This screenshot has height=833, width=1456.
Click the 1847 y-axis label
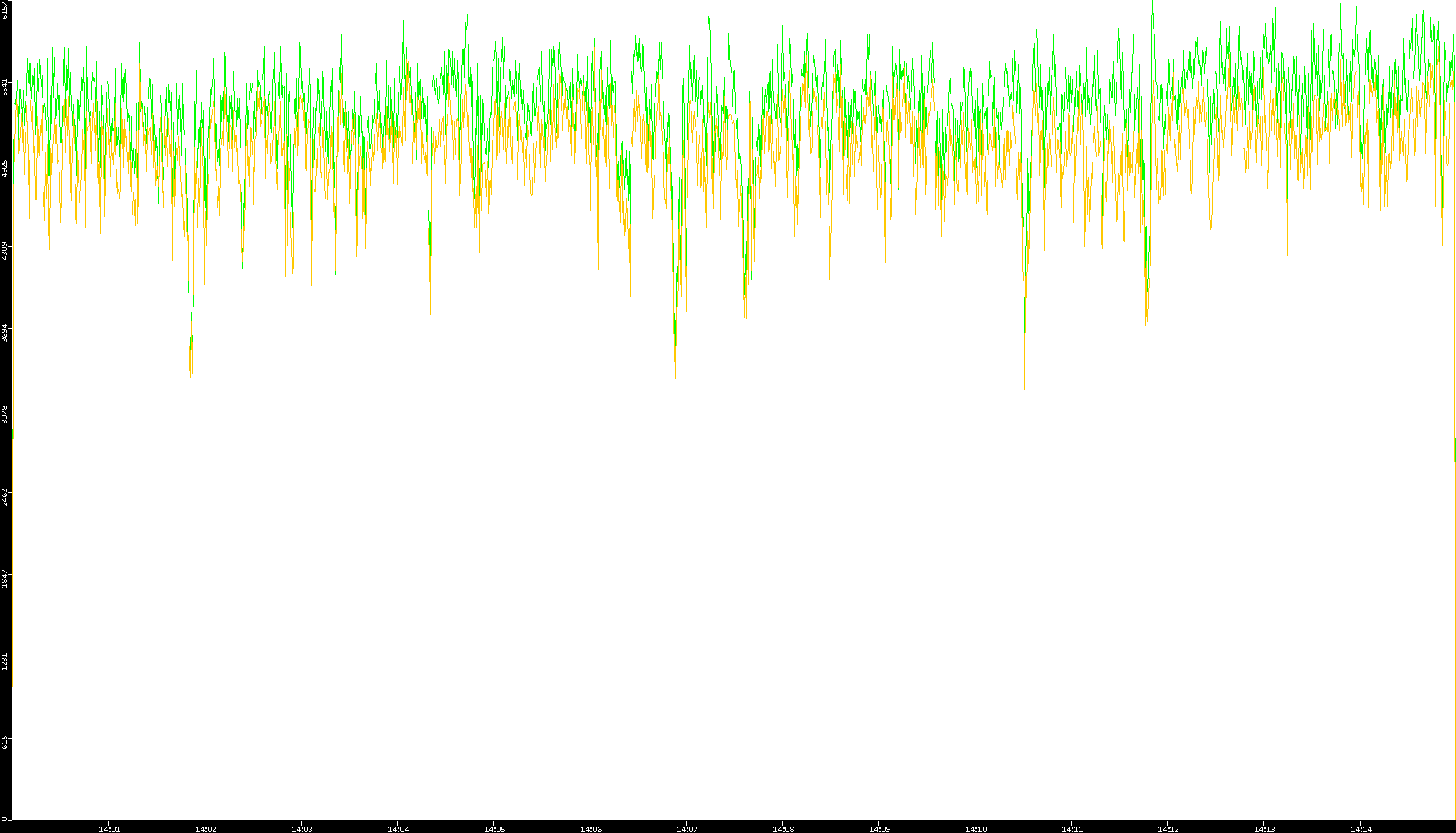[x=6, y=579]
